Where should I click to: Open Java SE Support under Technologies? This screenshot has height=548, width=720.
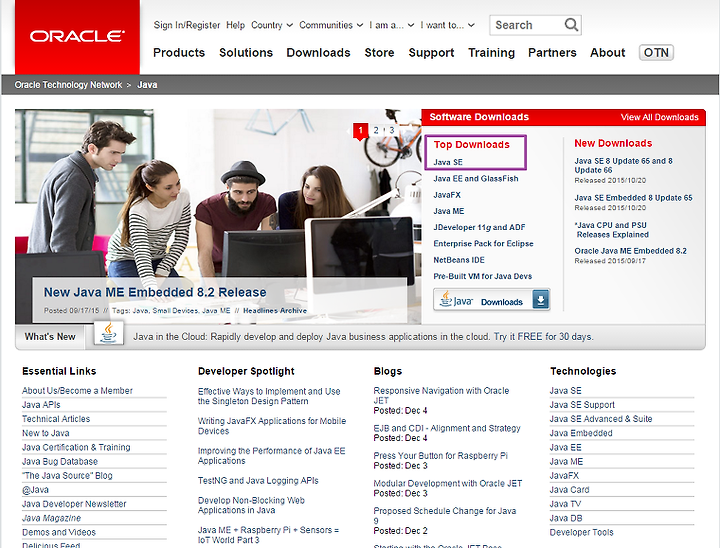[582, 405]
